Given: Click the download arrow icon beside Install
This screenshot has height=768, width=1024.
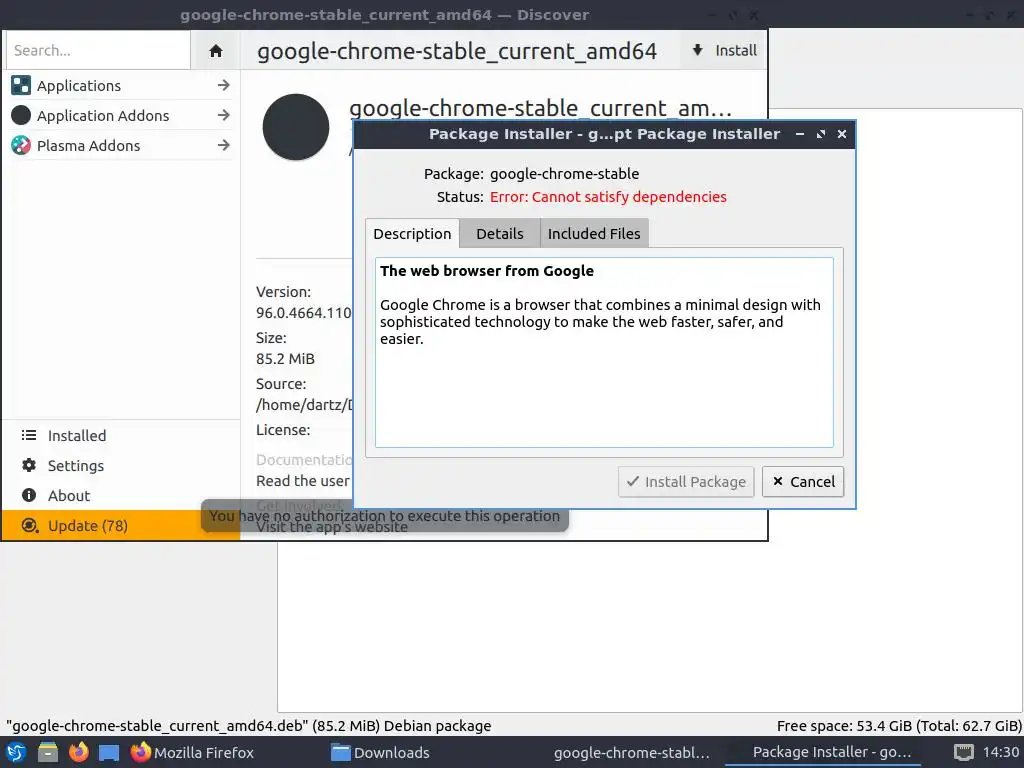Looking at the screenshot, I should tap(697, 50).
